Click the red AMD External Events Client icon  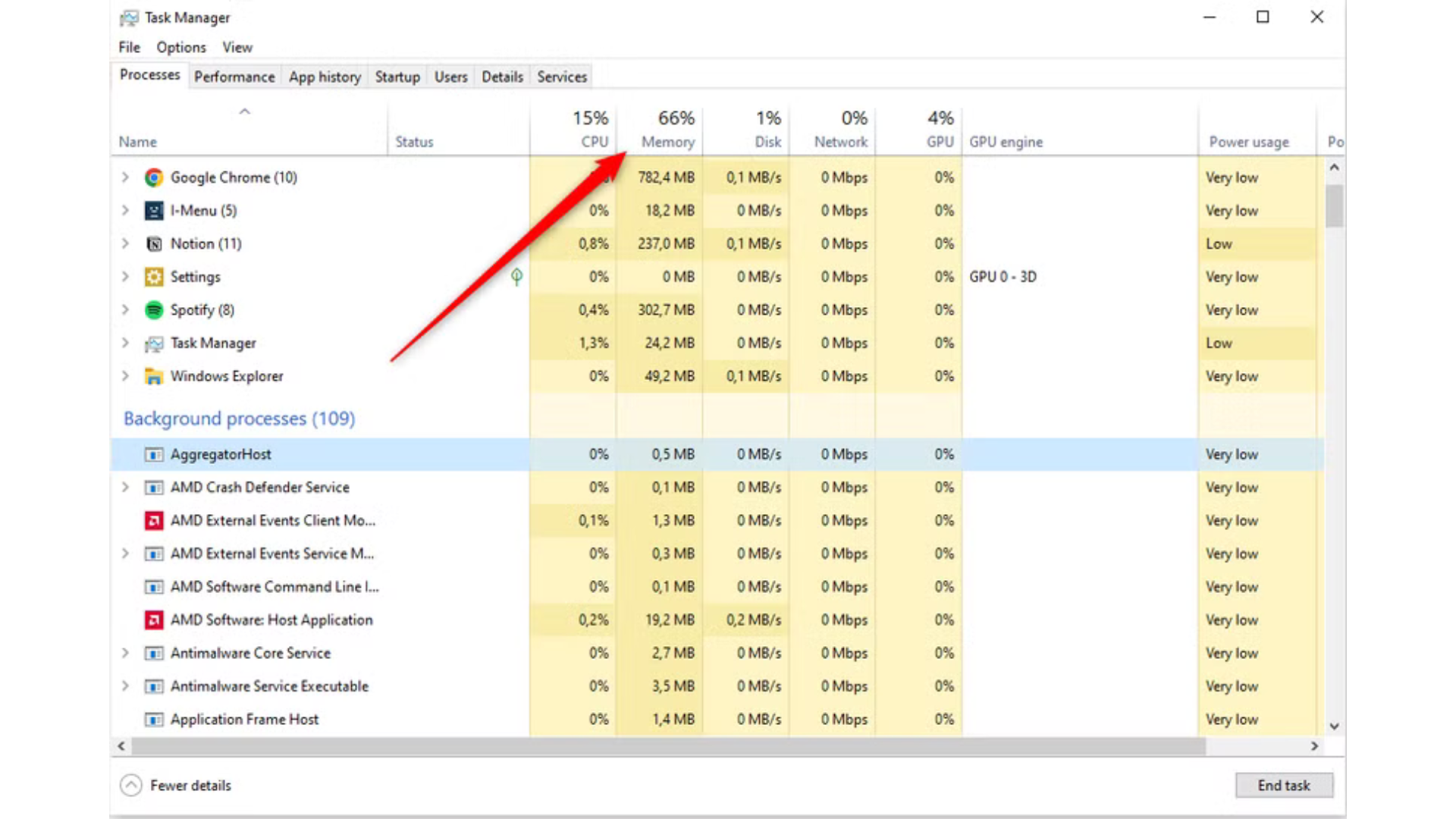pos(153,521)
